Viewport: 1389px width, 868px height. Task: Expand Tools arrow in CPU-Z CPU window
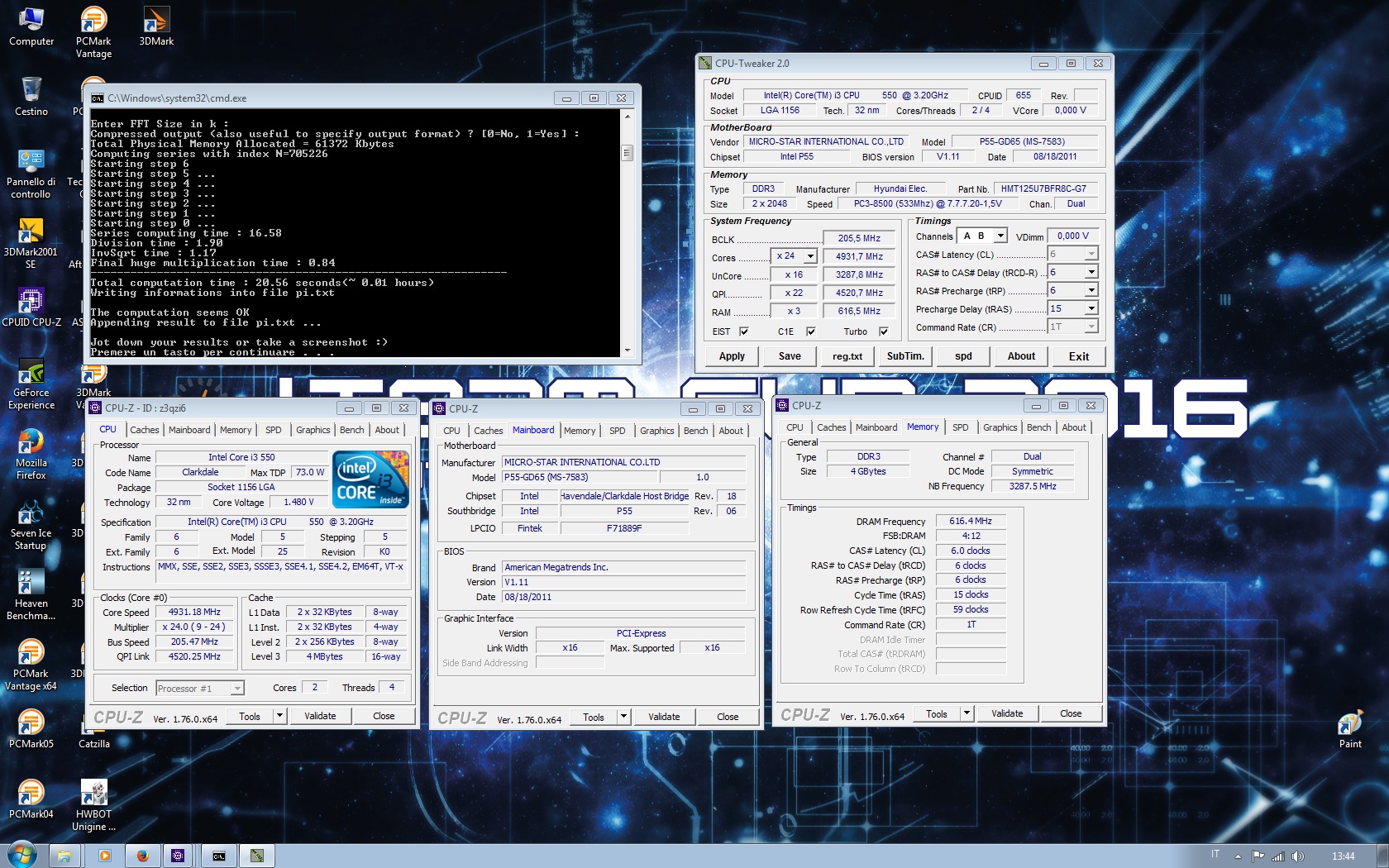[x=279, y=716]
